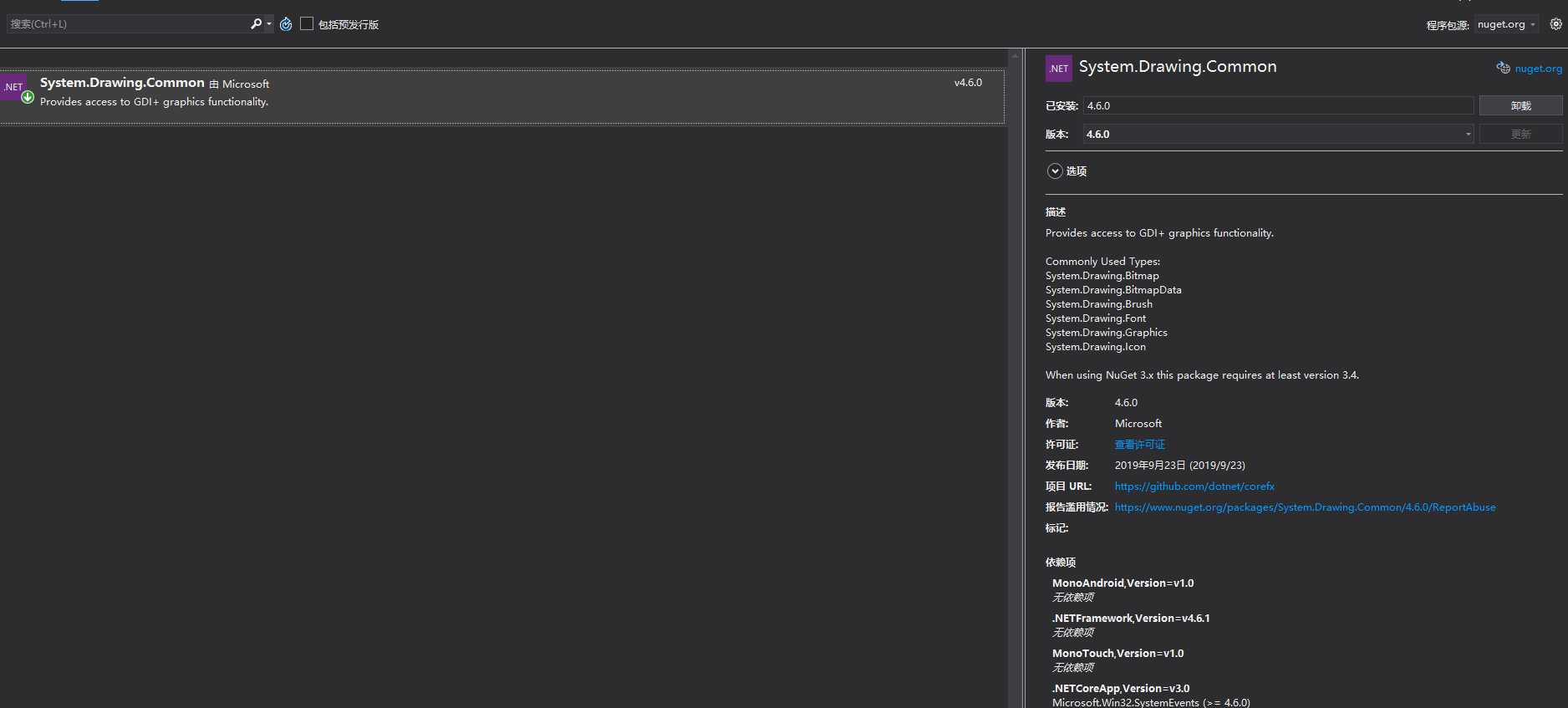Click the greyed update button
Image resolution: width=1568 pixels, height=708 pixels.
click(1520, 134)
